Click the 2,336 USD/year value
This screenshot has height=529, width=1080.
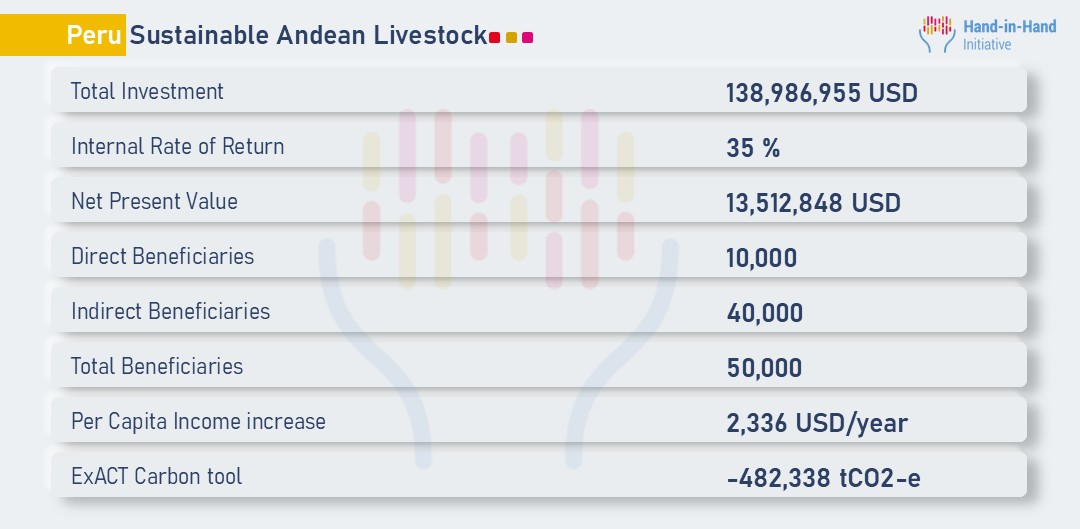click(x=817, y=424)
